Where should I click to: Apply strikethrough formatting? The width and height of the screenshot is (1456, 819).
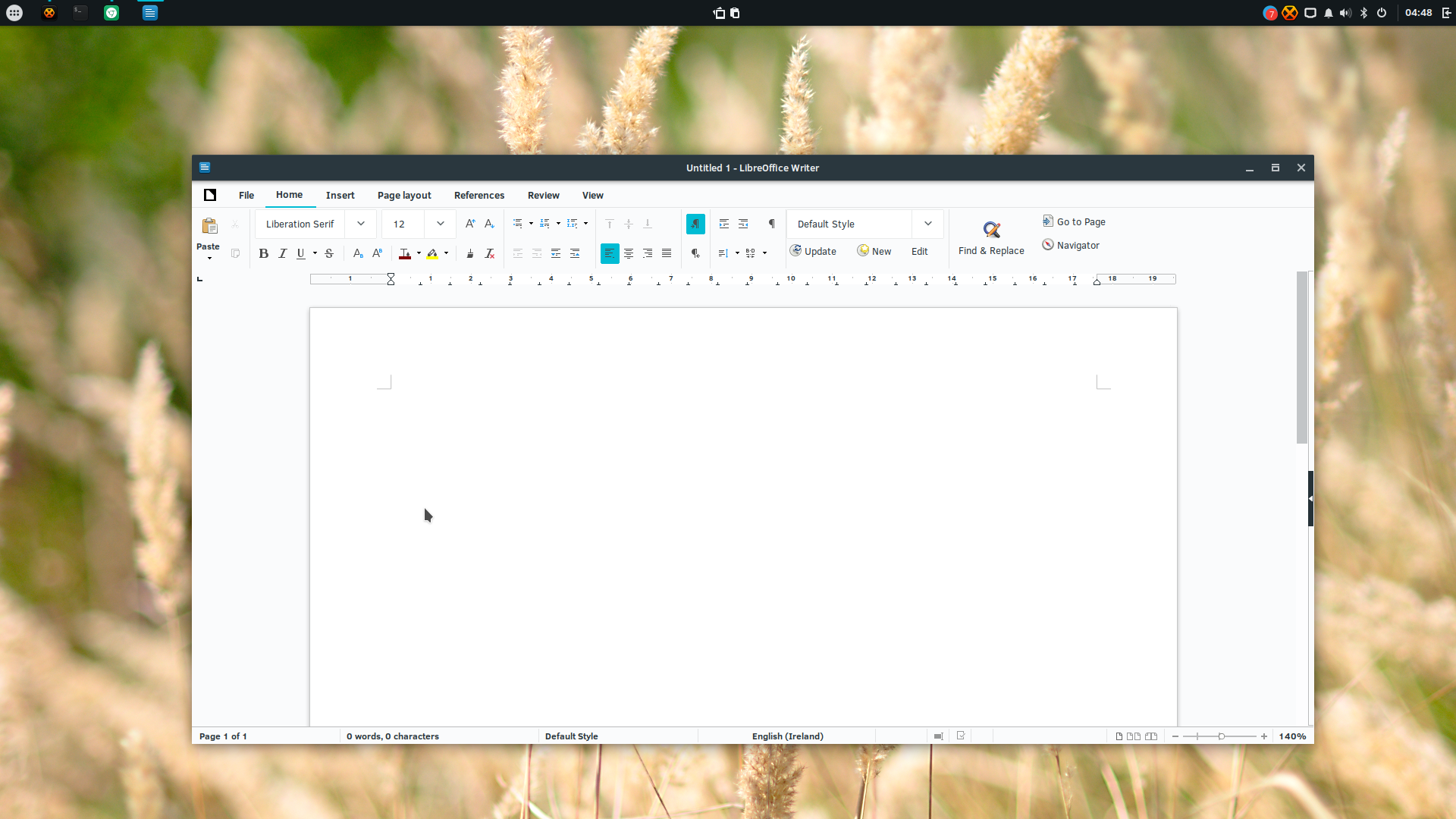(x=329, y=253)
